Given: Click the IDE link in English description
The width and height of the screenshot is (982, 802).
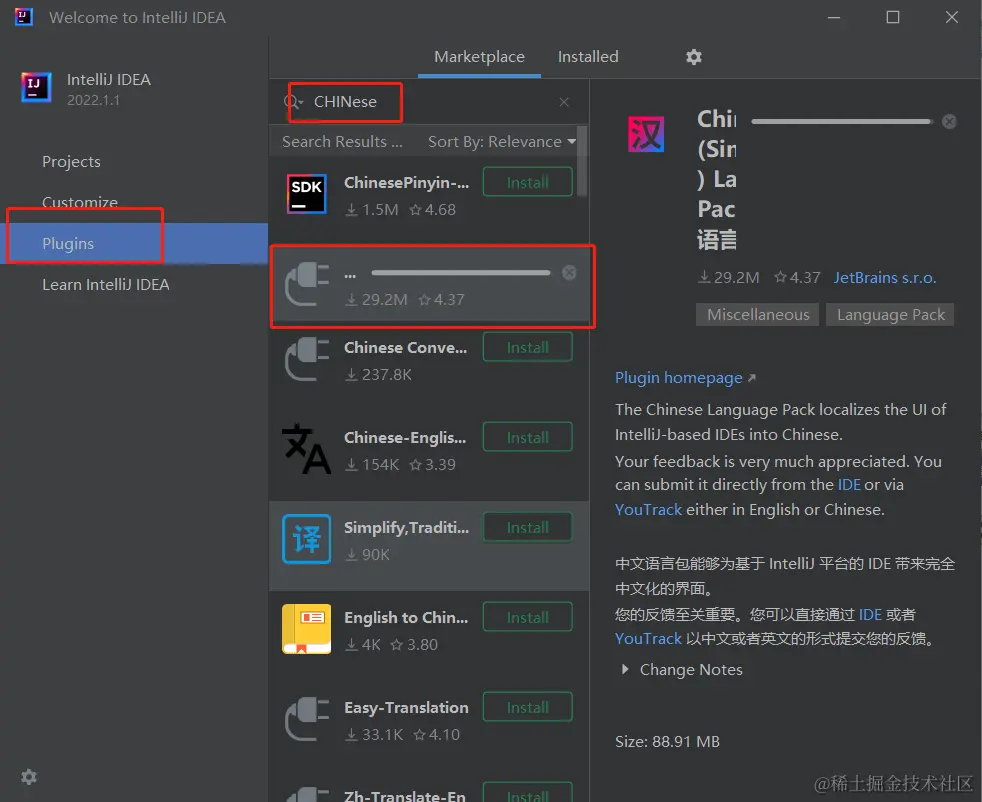Looking at the screenshot, I should 849,485.
